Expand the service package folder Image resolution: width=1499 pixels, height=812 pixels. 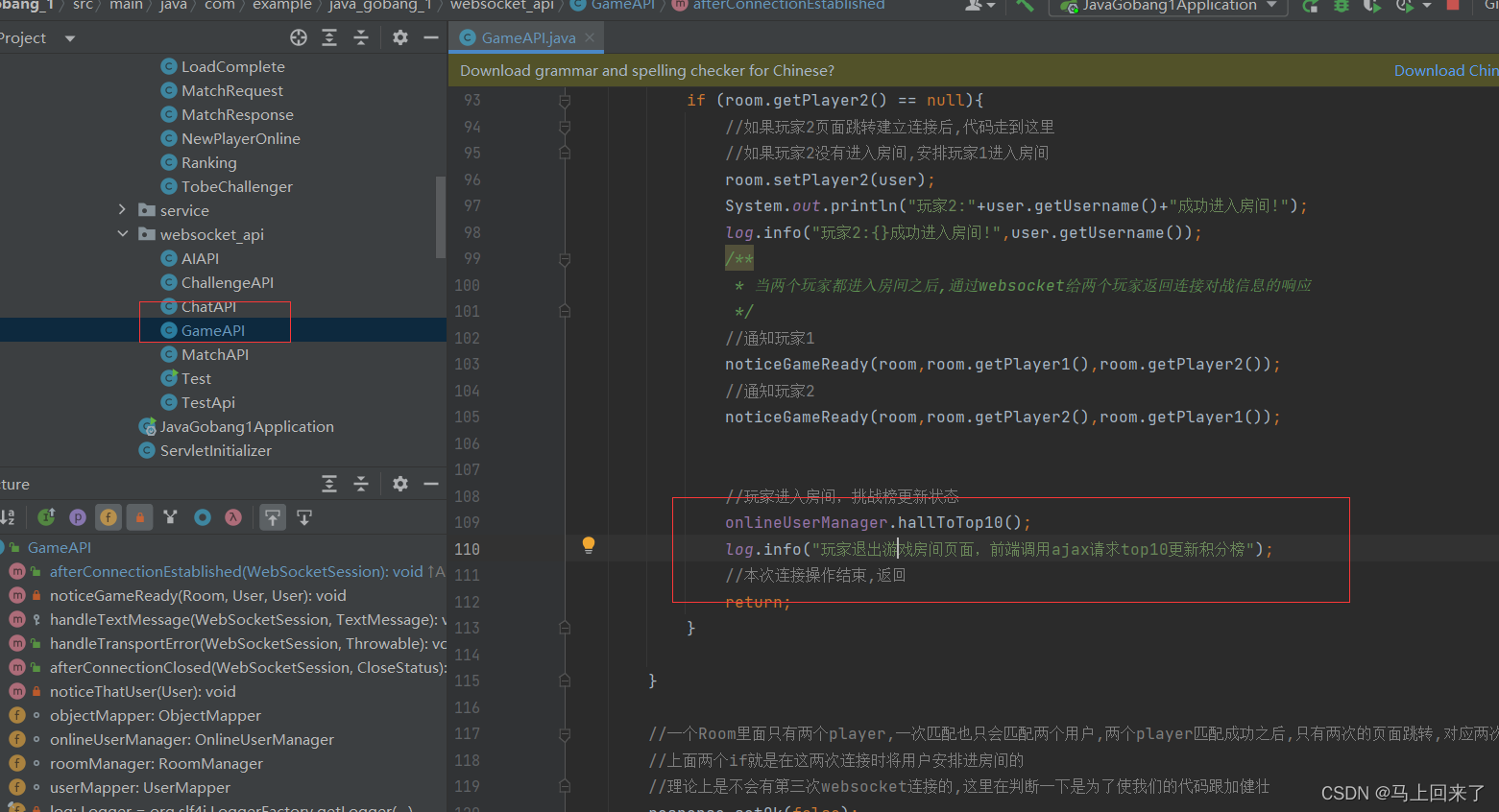point(122,210)
